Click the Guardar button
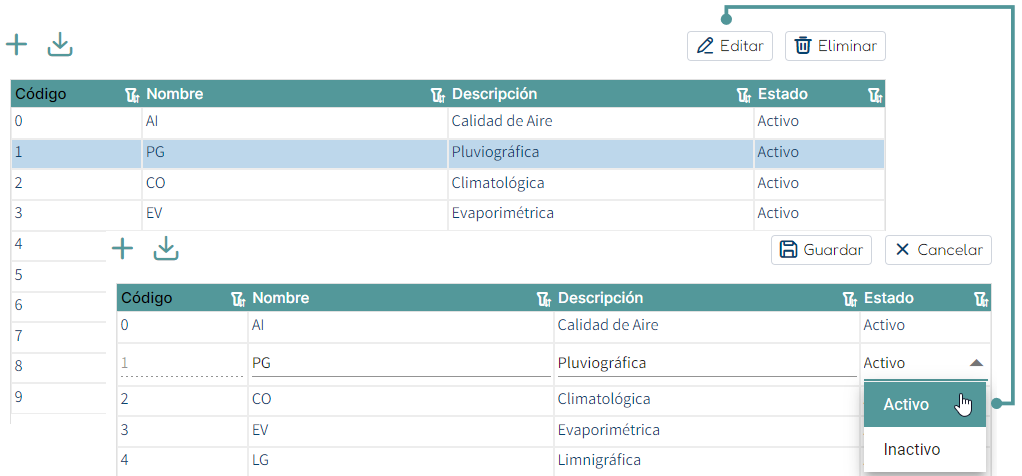Screen dimensions: 1022x476 coord(821,250)
